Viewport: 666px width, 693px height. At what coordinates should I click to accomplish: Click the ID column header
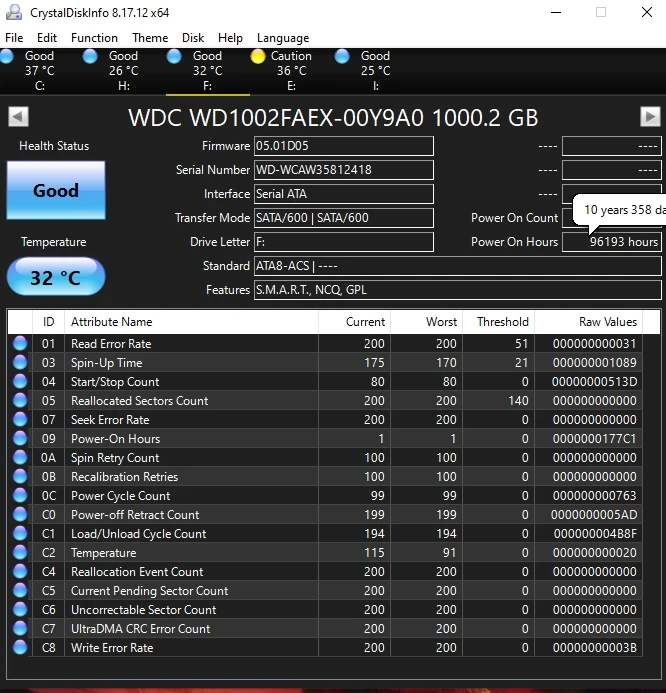click(49, 322)
